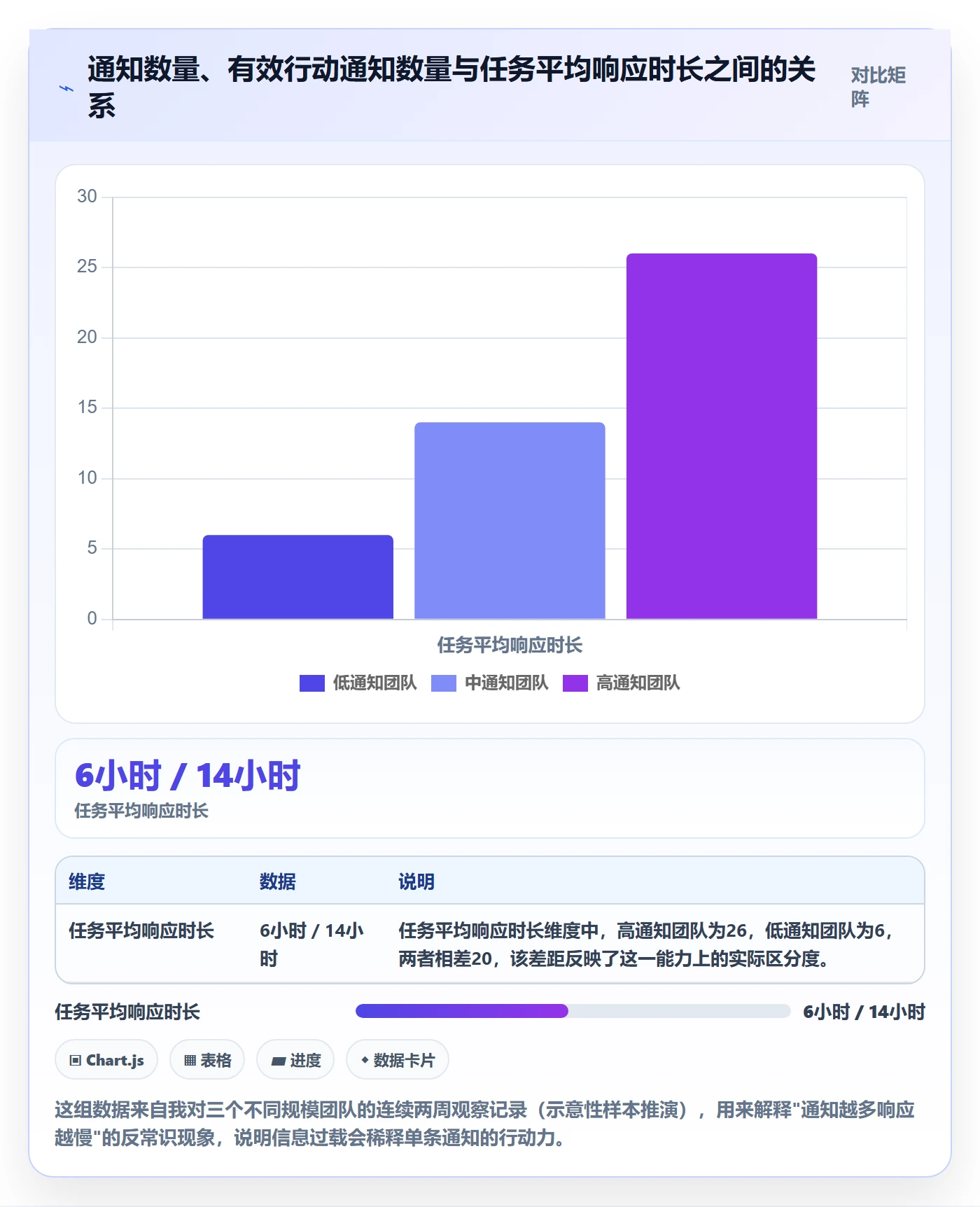Select the 数据卡片 tag chip
980x1207 pixels.
pyautogui.click(x=398, y=1060)
